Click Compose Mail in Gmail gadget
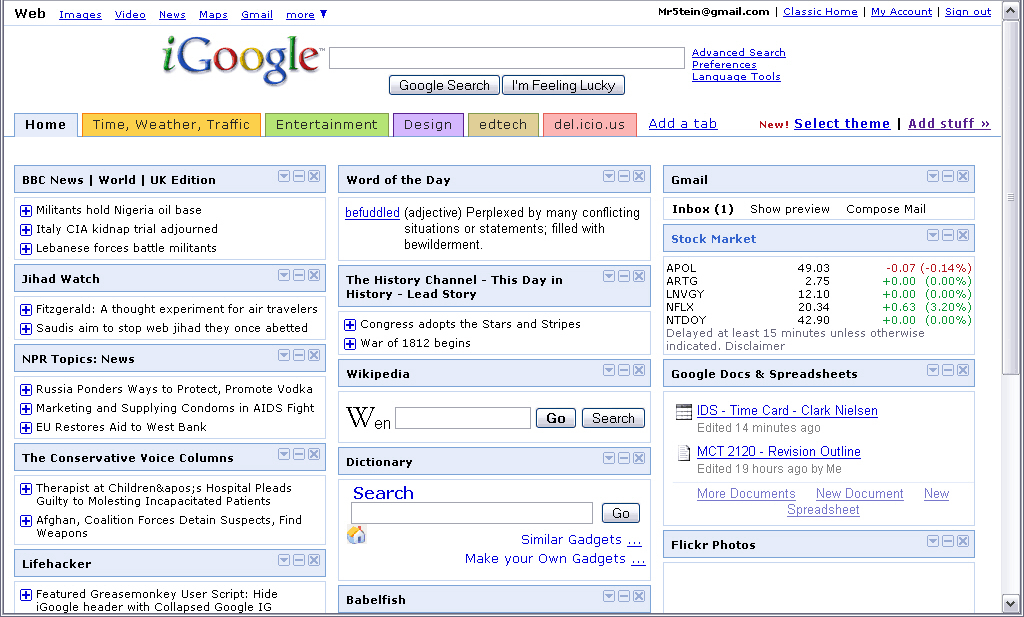The height and width of the screenshot is (617, 1024). click(x=886, y=209)
